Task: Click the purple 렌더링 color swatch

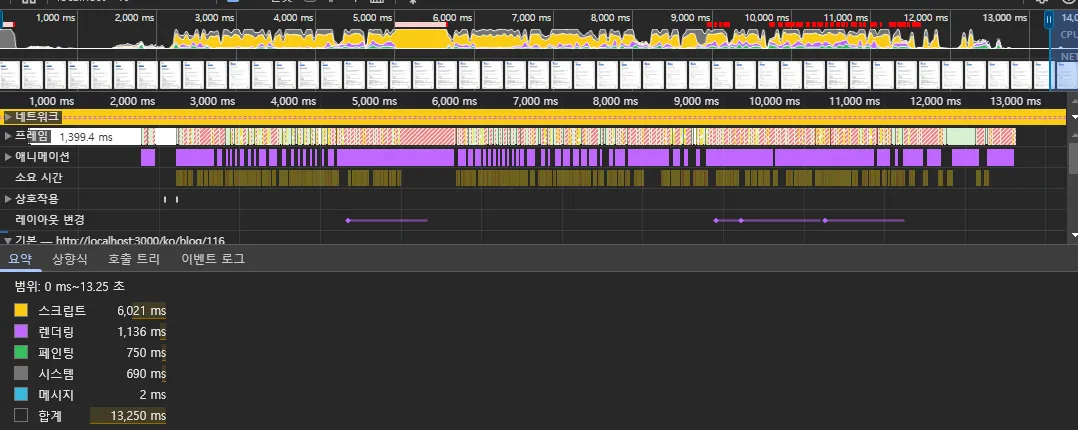Action: click(21, 332)
